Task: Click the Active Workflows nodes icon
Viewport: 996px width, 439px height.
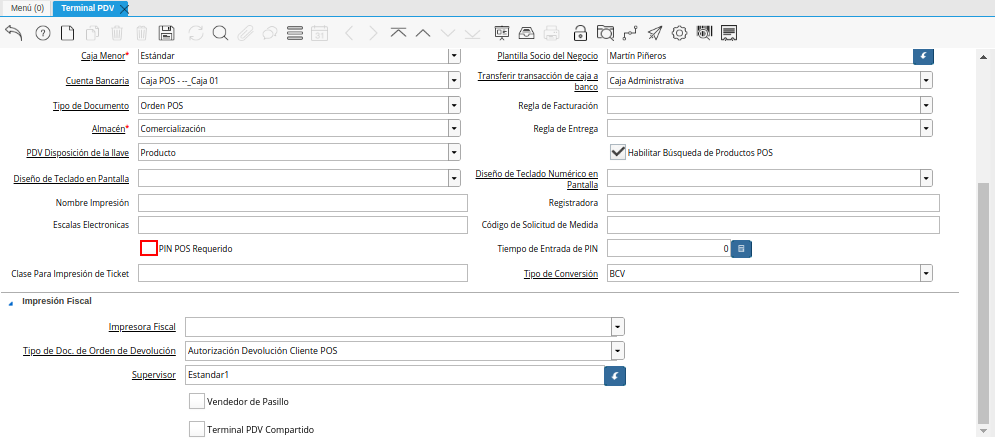Action: tap(630, 33)
